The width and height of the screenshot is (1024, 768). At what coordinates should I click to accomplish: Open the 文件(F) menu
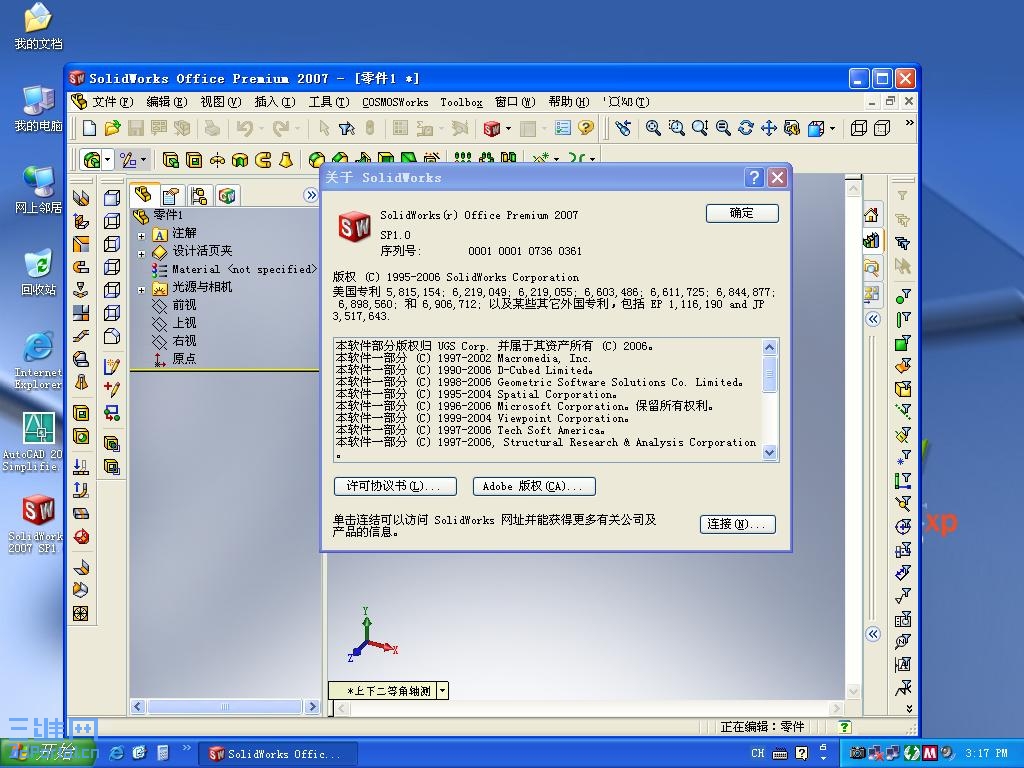pos(112,102)
